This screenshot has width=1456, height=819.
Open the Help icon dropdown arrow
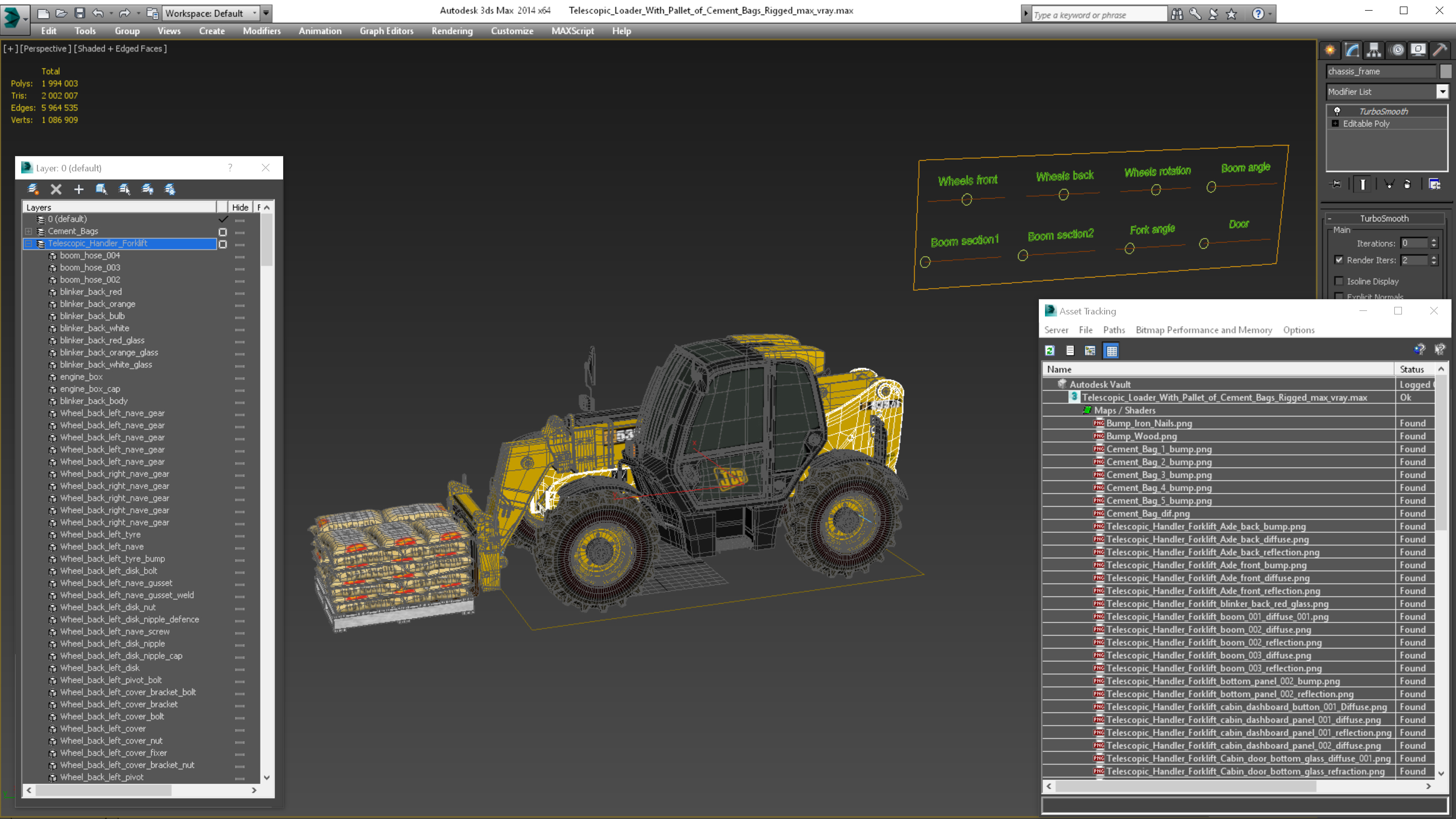coord(1270,14)
